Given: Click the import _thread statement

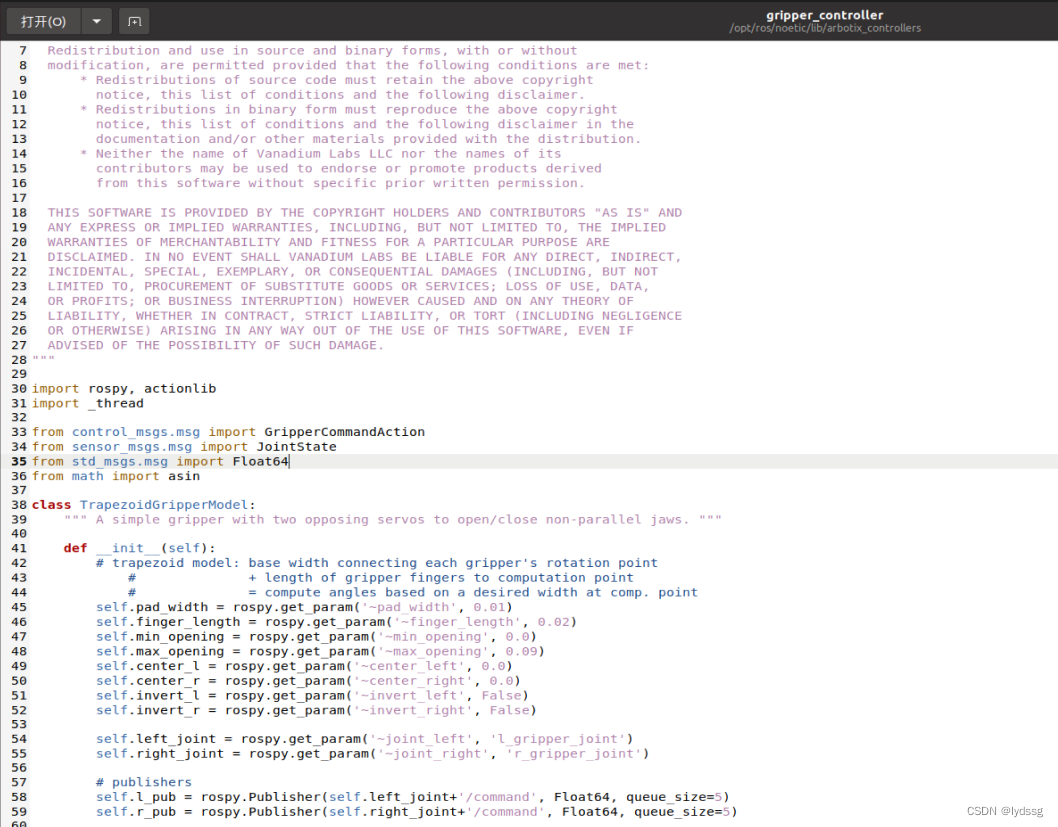Looking at the screenshot, I should (86, 402).
